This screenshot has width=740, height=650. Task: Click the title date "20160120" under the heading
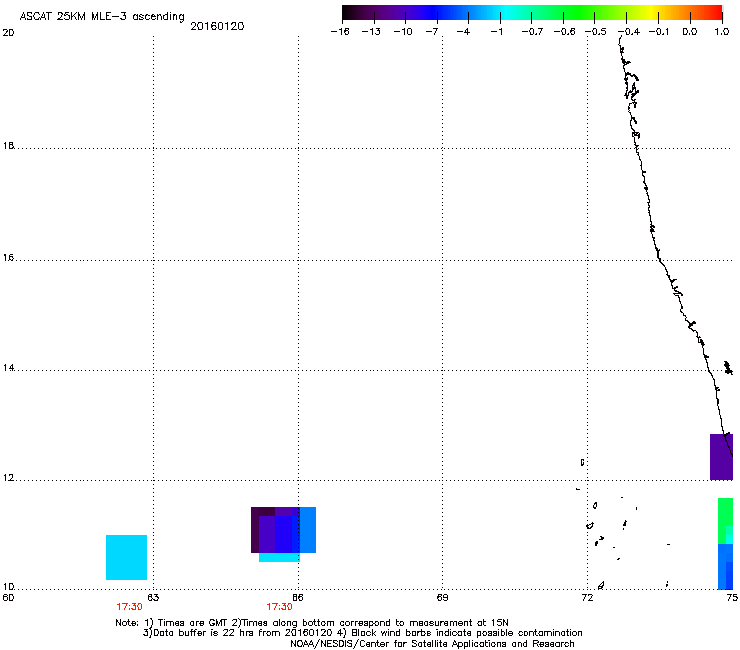click(217, 26)
